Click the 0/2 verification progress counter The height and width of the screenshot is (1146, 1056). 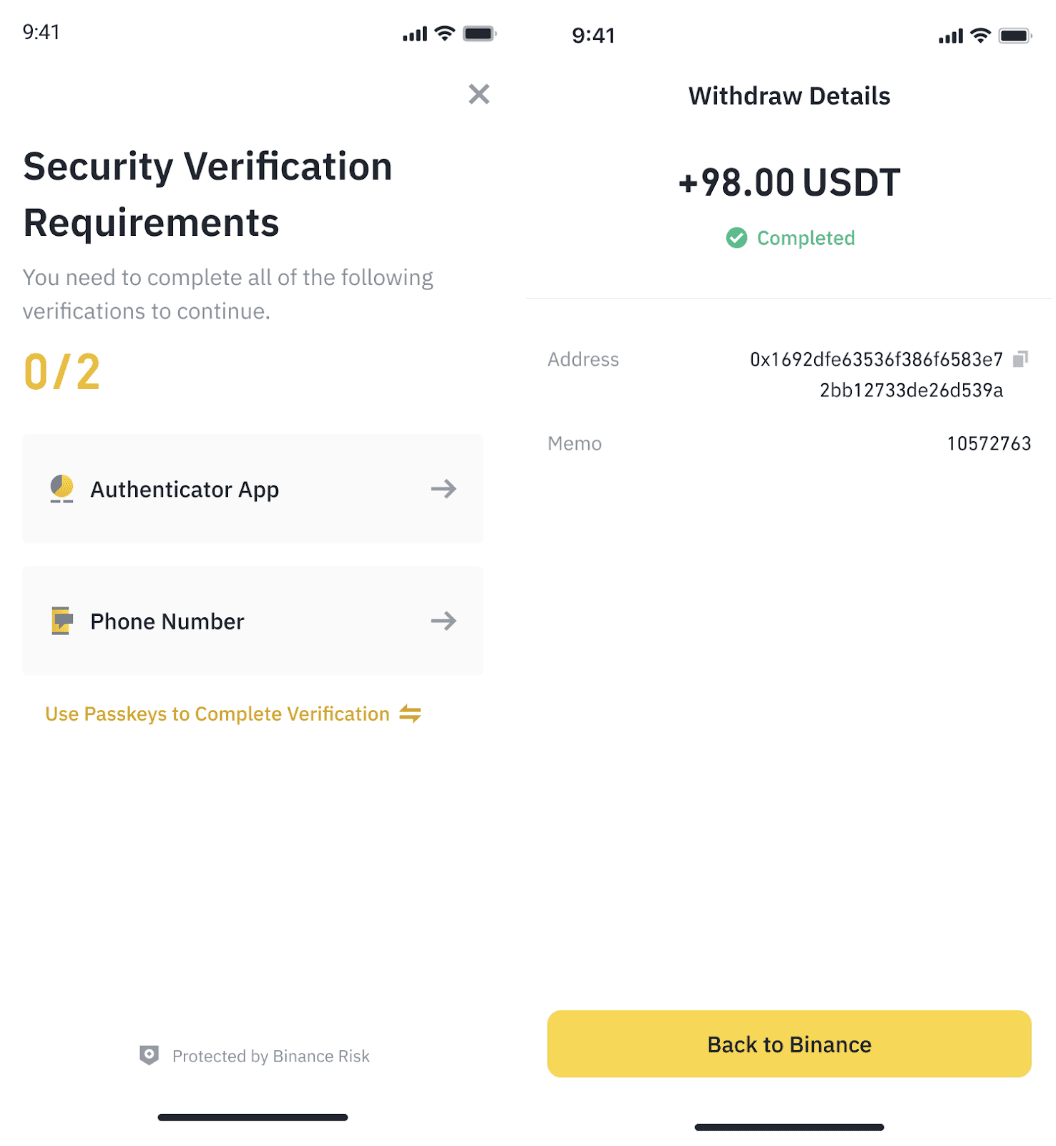coord(62,372)
